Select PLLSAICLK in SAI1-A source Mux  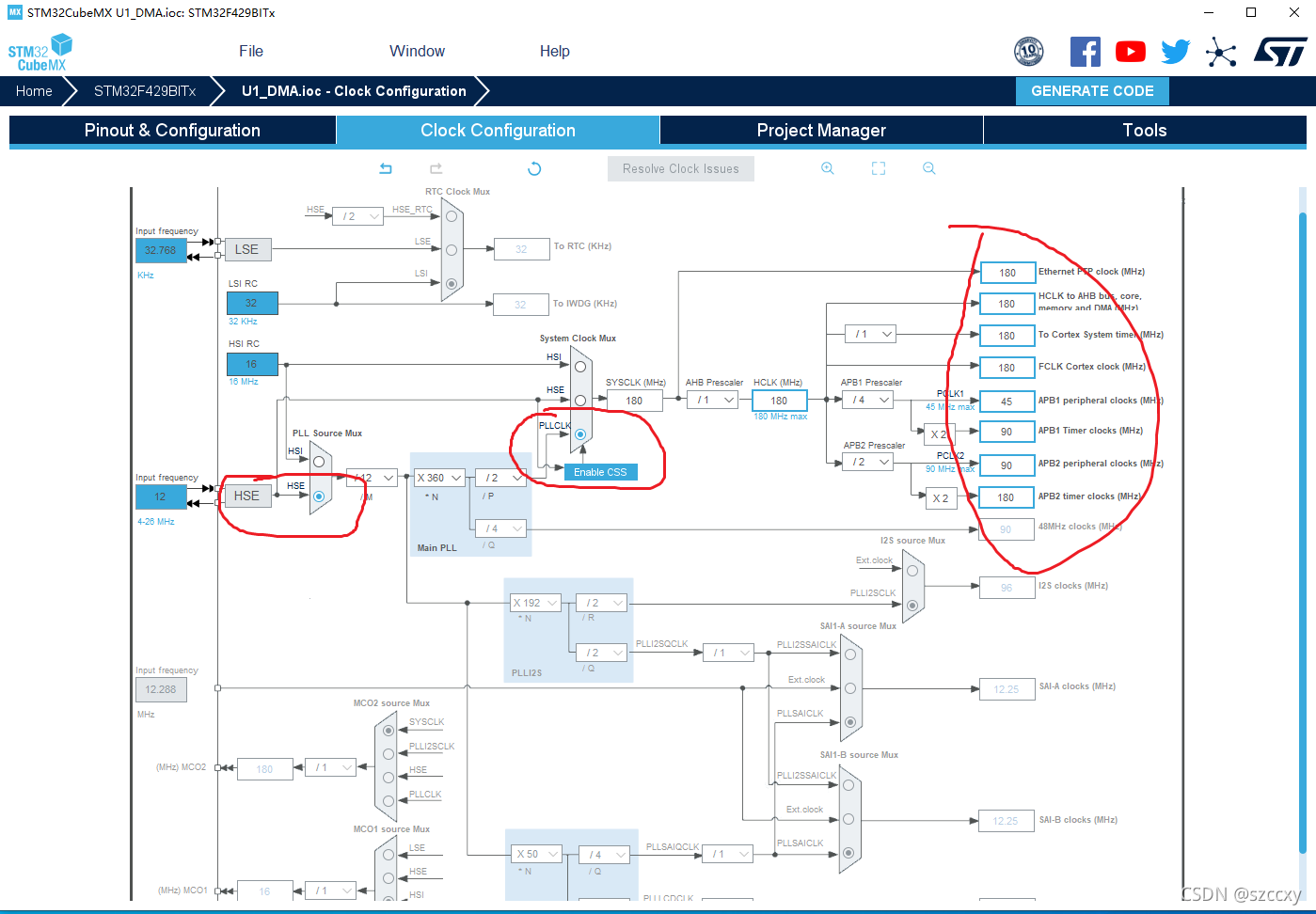click(850, 722)
